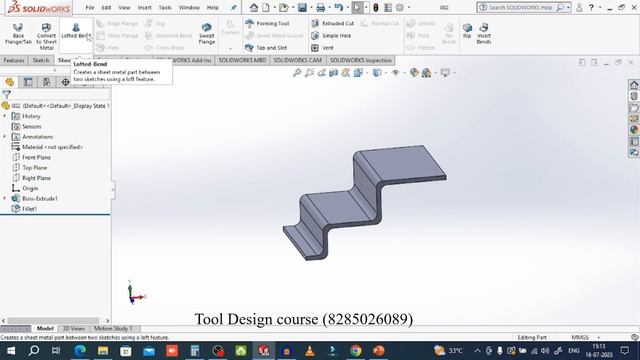
Task: Click the Tab and Slot tool
Action: click(x=266, y=48)
